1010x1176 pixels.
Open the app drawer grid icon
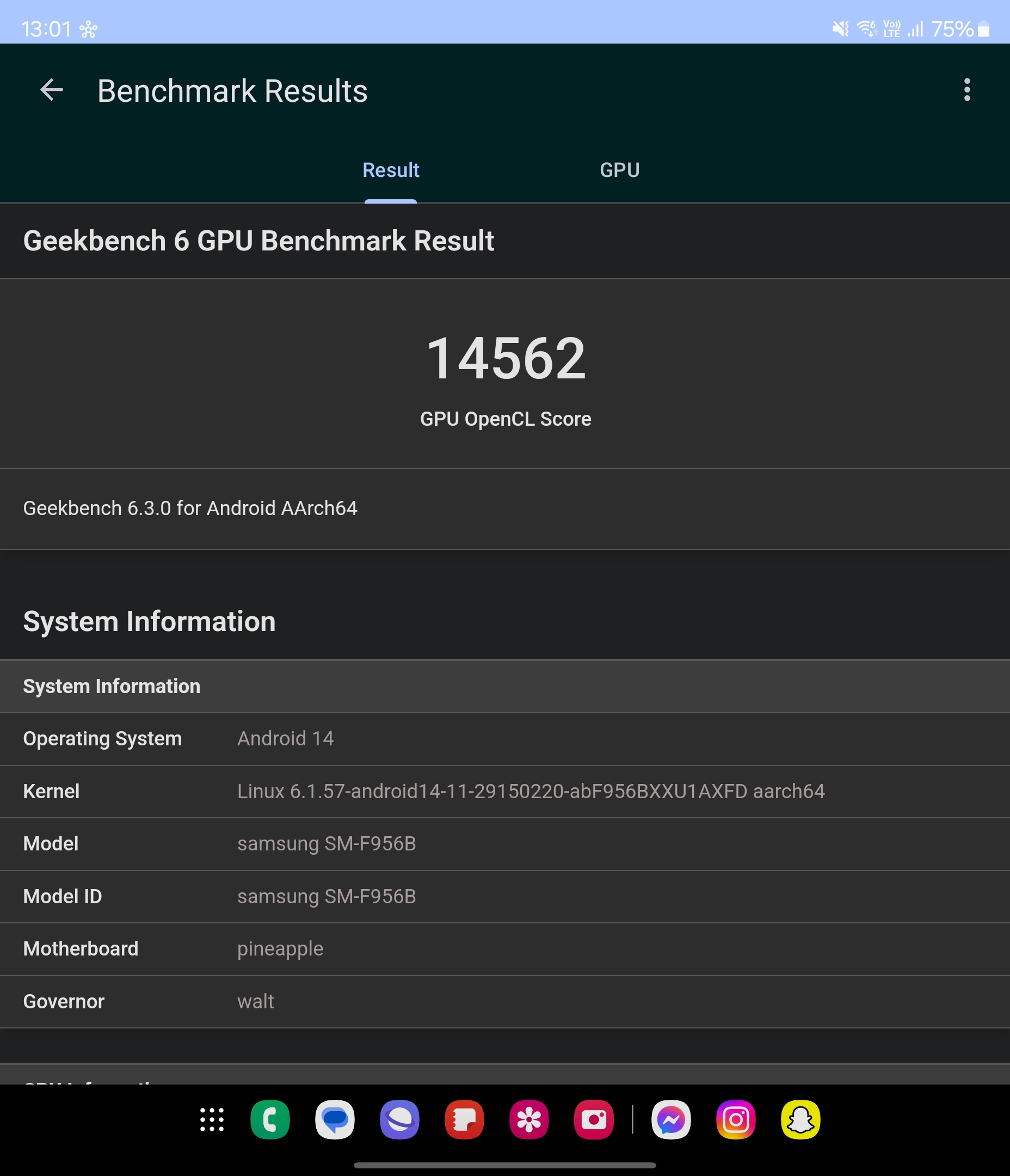[x=212, y=1120]
